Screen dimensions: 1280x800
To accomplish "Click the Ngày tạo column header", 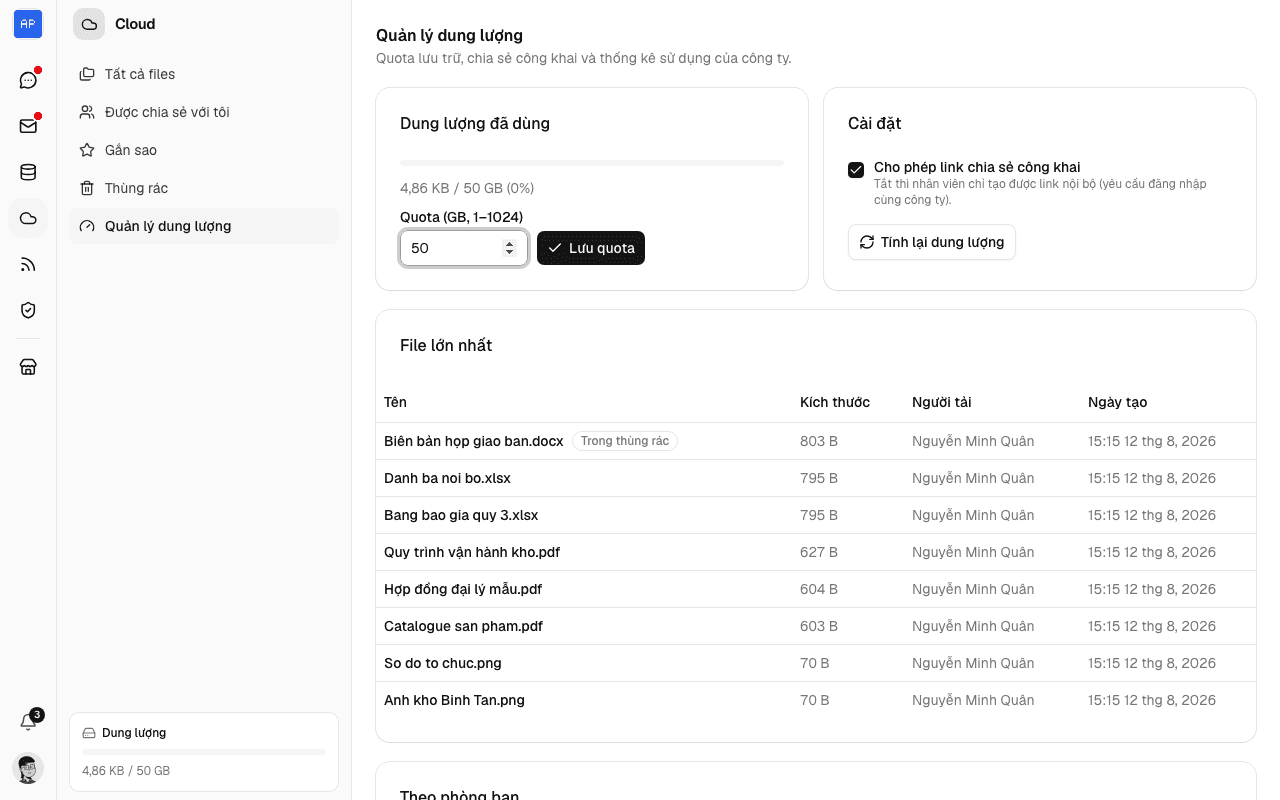I will 1118,402.
